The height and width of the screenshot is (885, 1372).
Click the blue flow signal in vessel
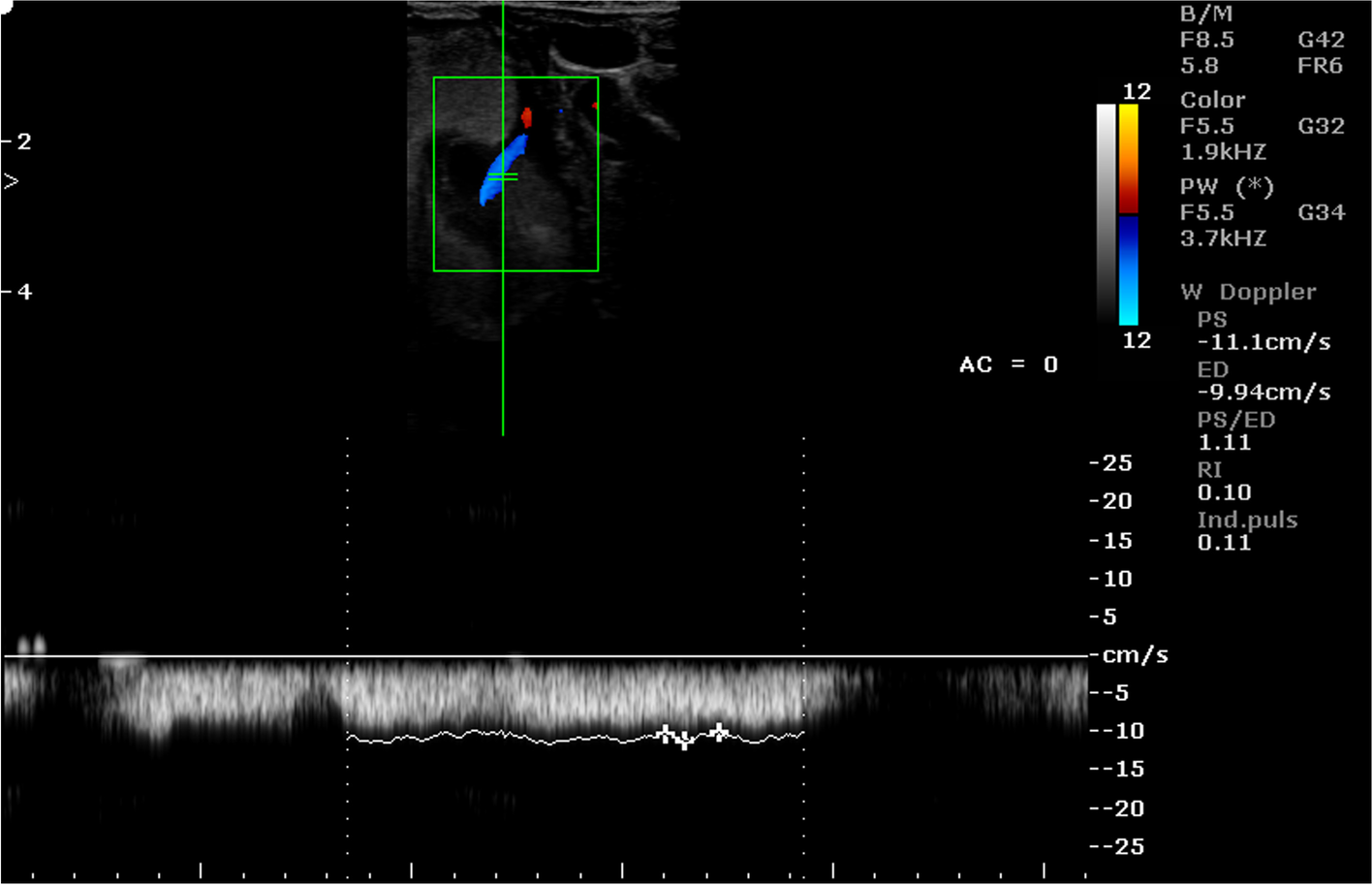click(504, 169)
